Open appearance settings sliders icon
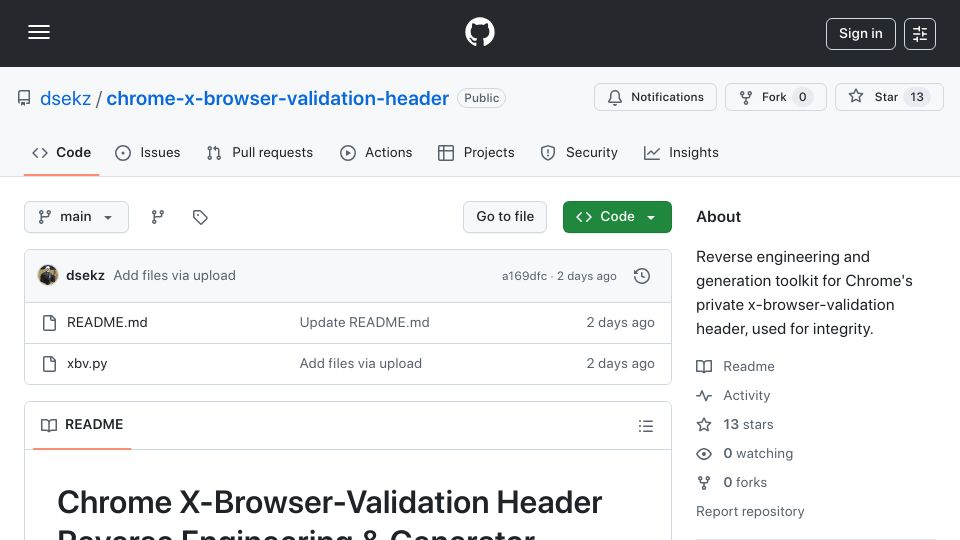Image resolution: width=960 pixels, height=540 pixels. [920, 34]
